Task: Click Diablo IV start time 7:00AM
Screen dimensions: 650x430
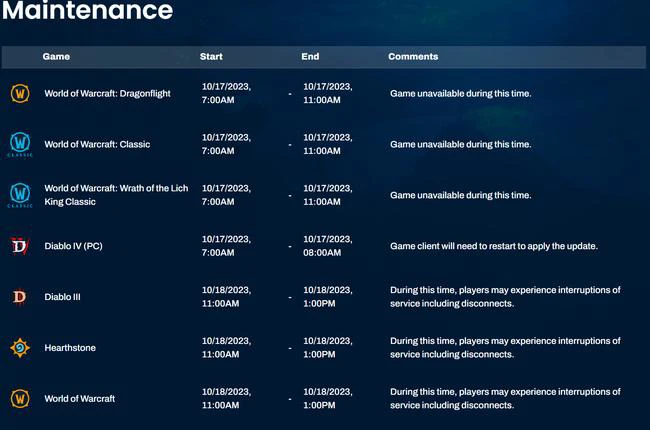Action: pyautogui.click(x=226, y=246)
